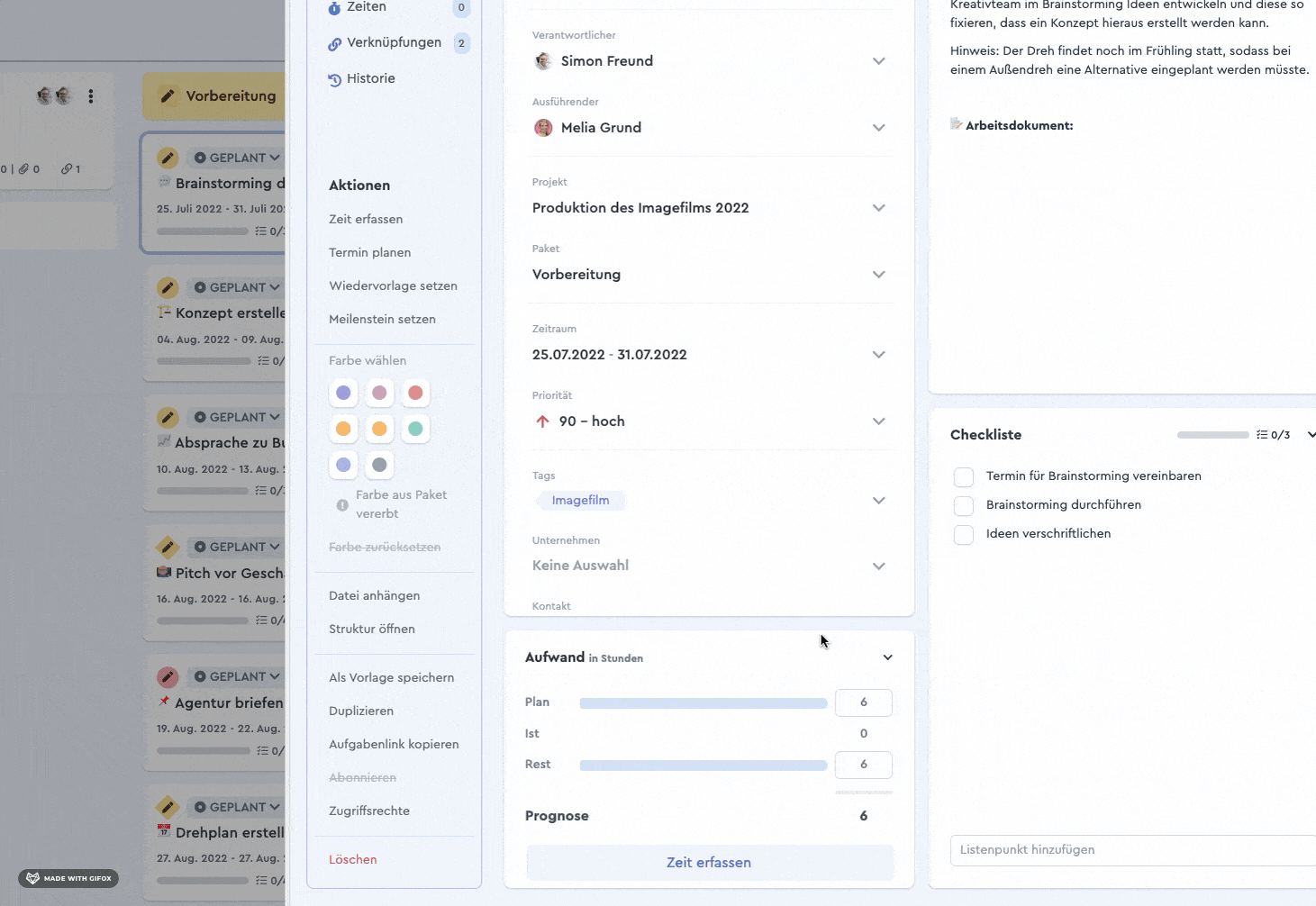Open the Zeiten stopwatch icon
Screen dimensions: 1316x906
pos(334,7)
